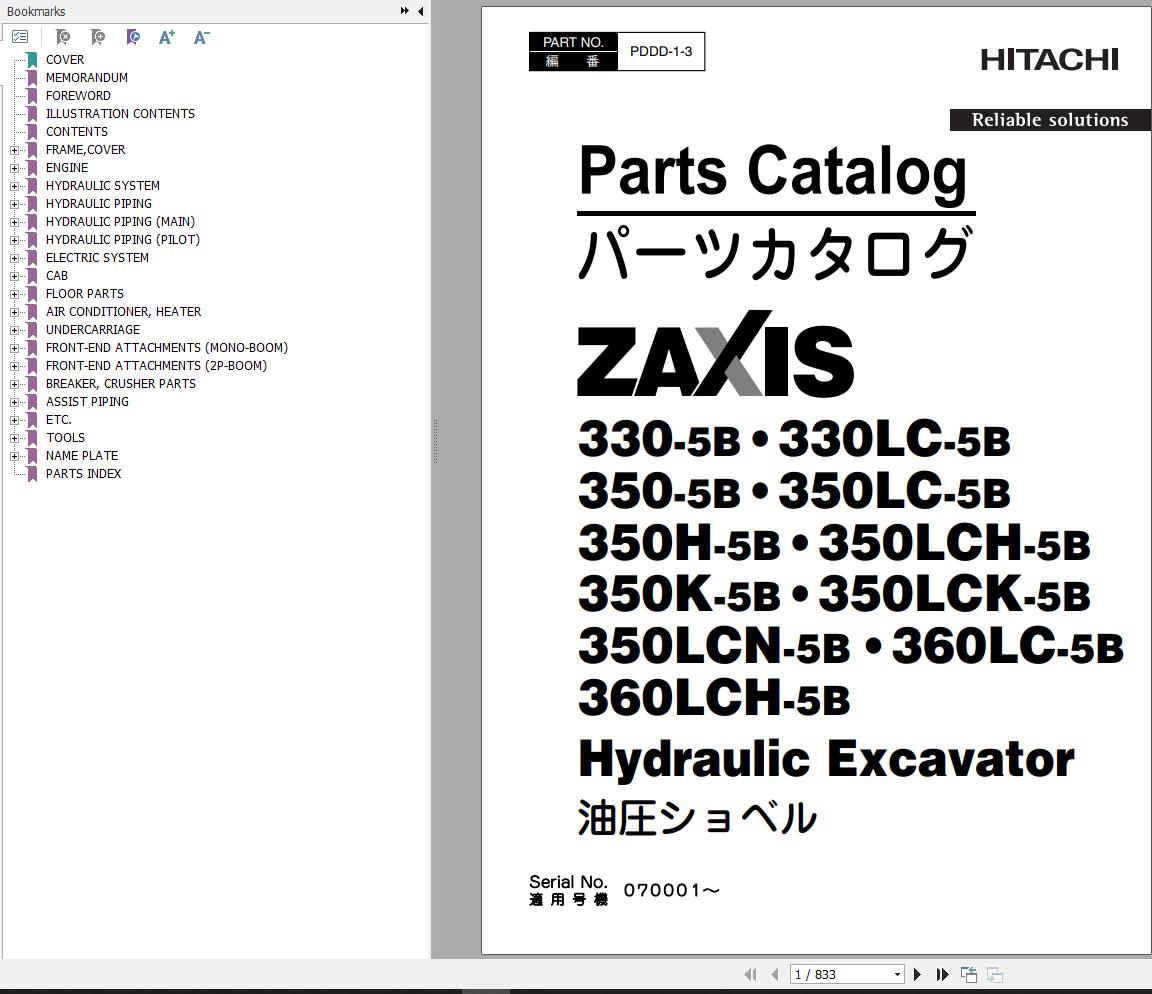Go to the next page
Image resolution: width=1152 pixels, height=994 pixels.
coord(917,974)
